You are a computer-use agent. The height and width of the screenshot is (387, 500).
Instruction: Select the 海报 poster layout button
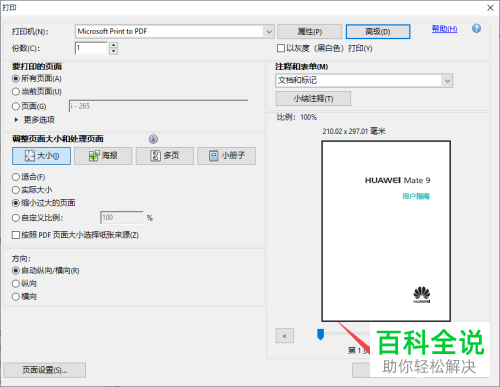pyautogui.click(x=103, y=156)
